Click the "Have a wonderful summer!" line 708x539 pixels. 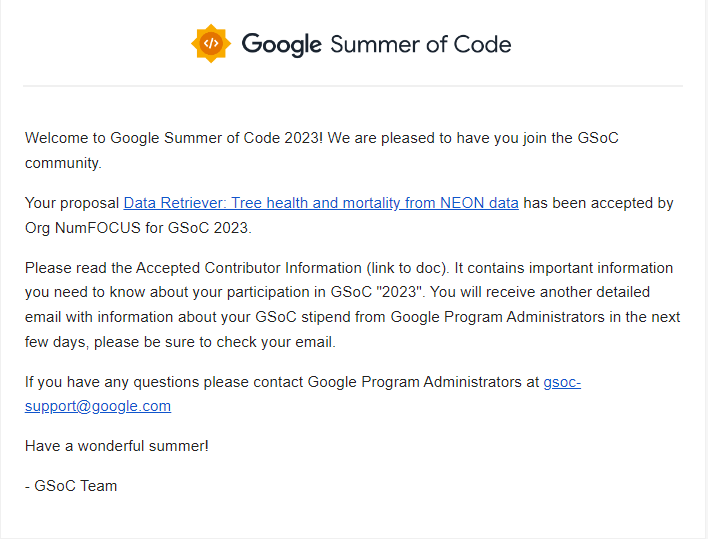116,446
